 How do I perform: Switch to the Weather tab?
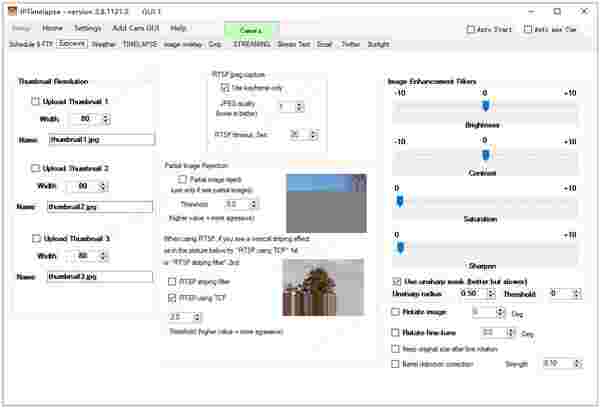(103, 44)
